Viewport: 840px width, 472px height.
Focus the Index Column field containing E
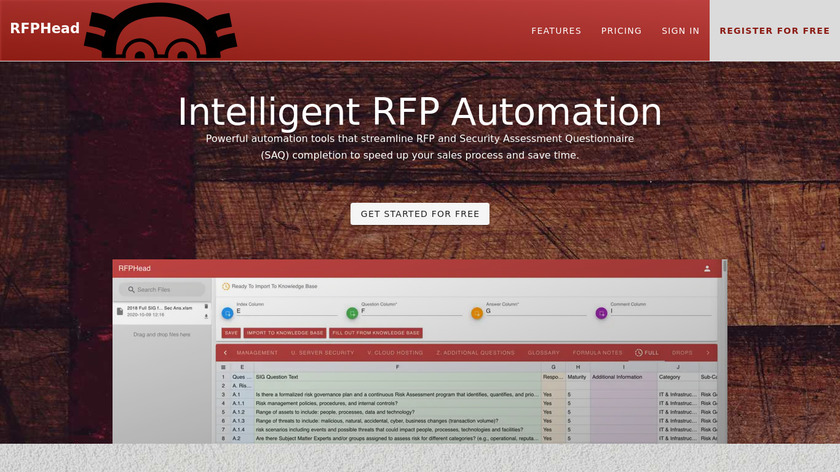click(x=287, y=311)
